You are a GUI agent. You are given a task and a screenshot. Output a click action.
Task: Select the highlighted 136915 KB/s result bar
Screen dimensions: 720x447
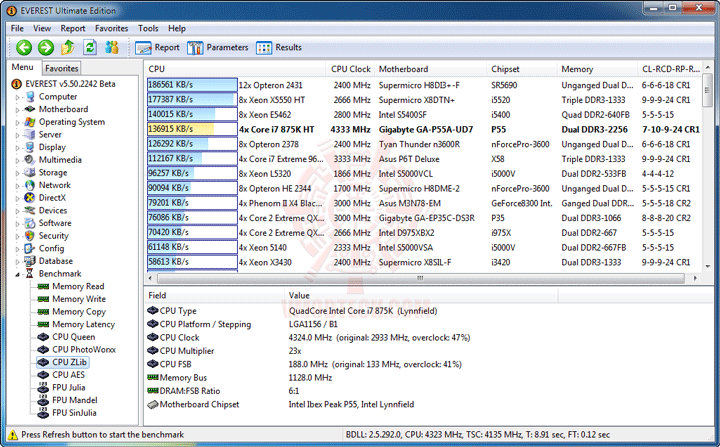(192, 129)
